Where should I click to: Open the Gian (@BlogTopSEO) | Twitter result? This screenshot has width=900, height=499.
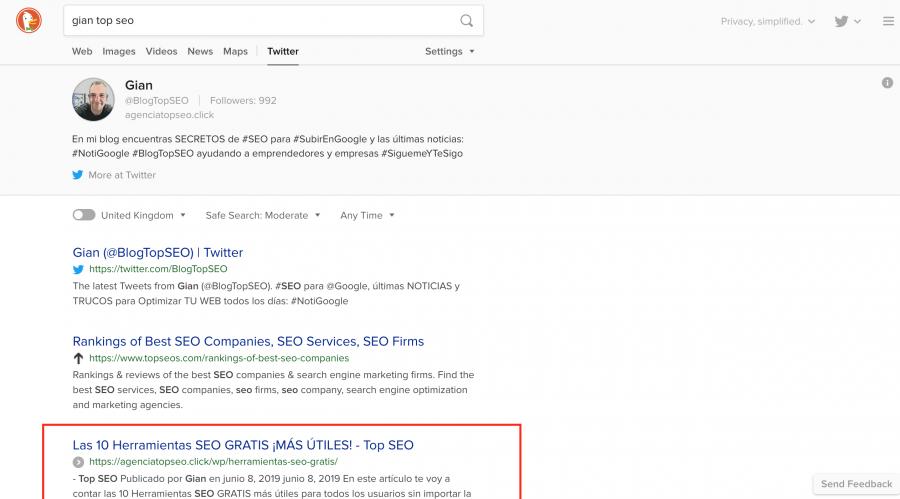click(x=158, y=253)
